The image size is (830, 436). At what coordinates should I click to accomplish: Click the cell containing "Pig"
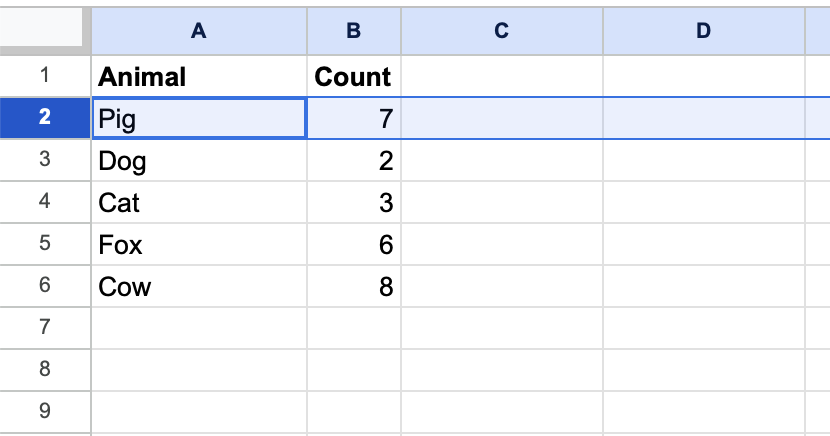click(x=198, y=119)
